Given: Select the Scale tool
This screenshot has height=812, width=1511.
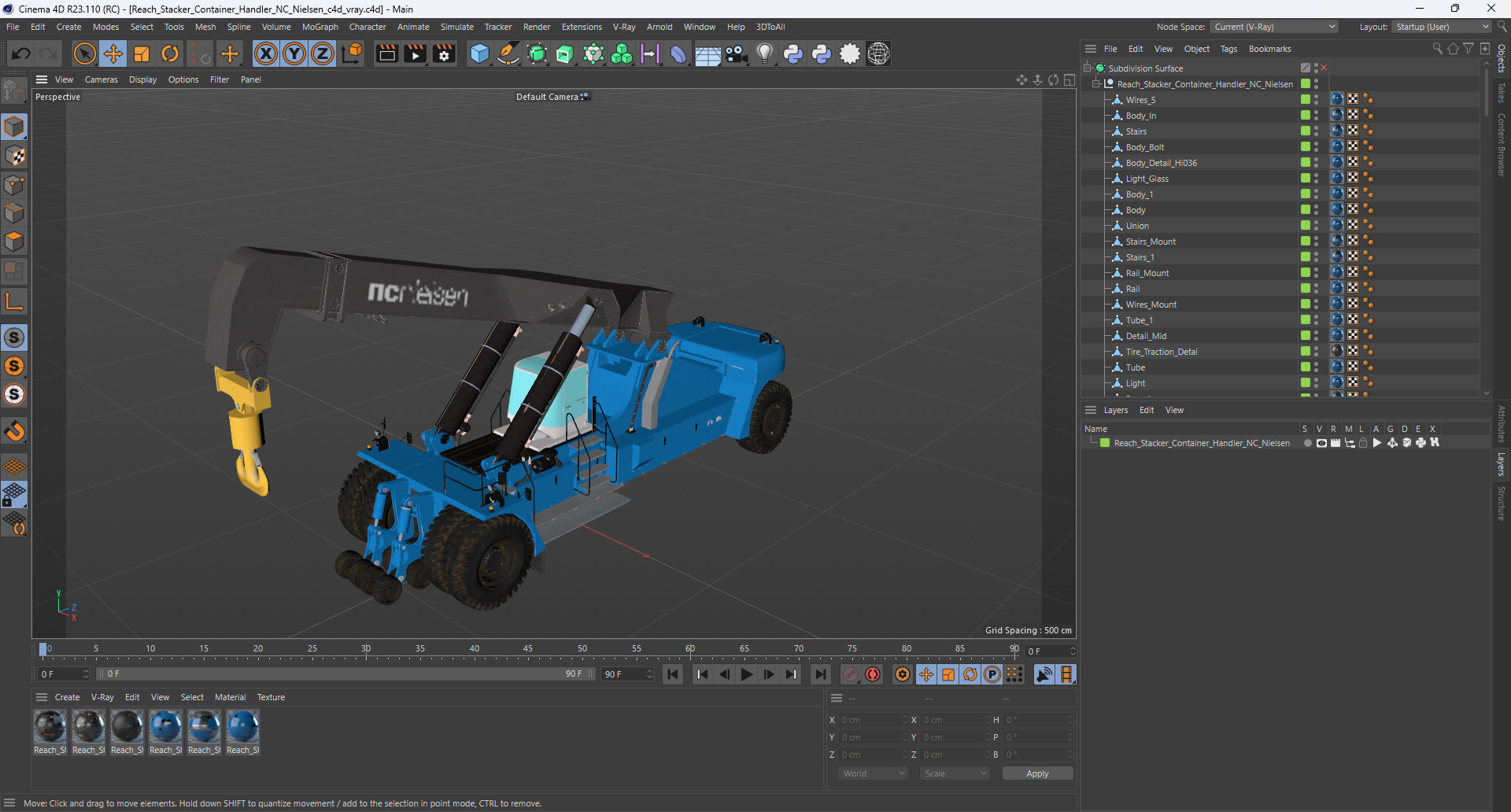Looking at the screenshot, I should pos(142,54).
